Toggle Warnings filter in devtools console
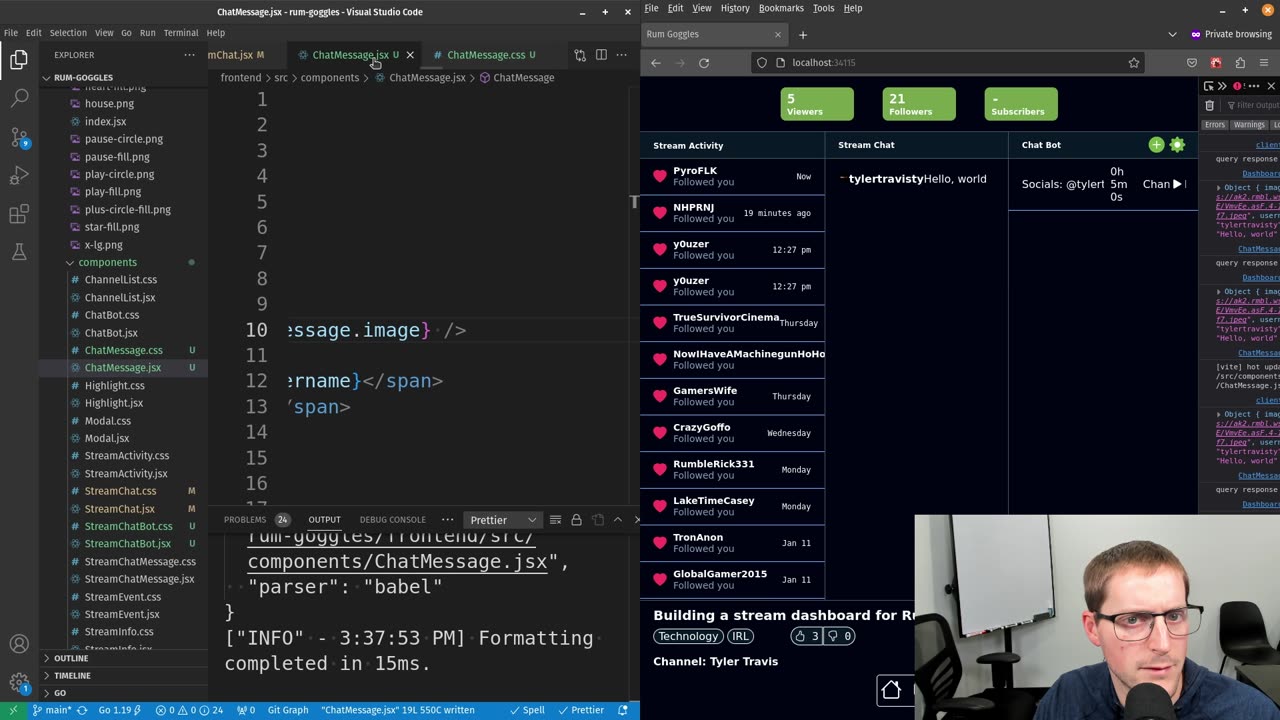The image size is (1280, 720). (x=1249, y=125)
